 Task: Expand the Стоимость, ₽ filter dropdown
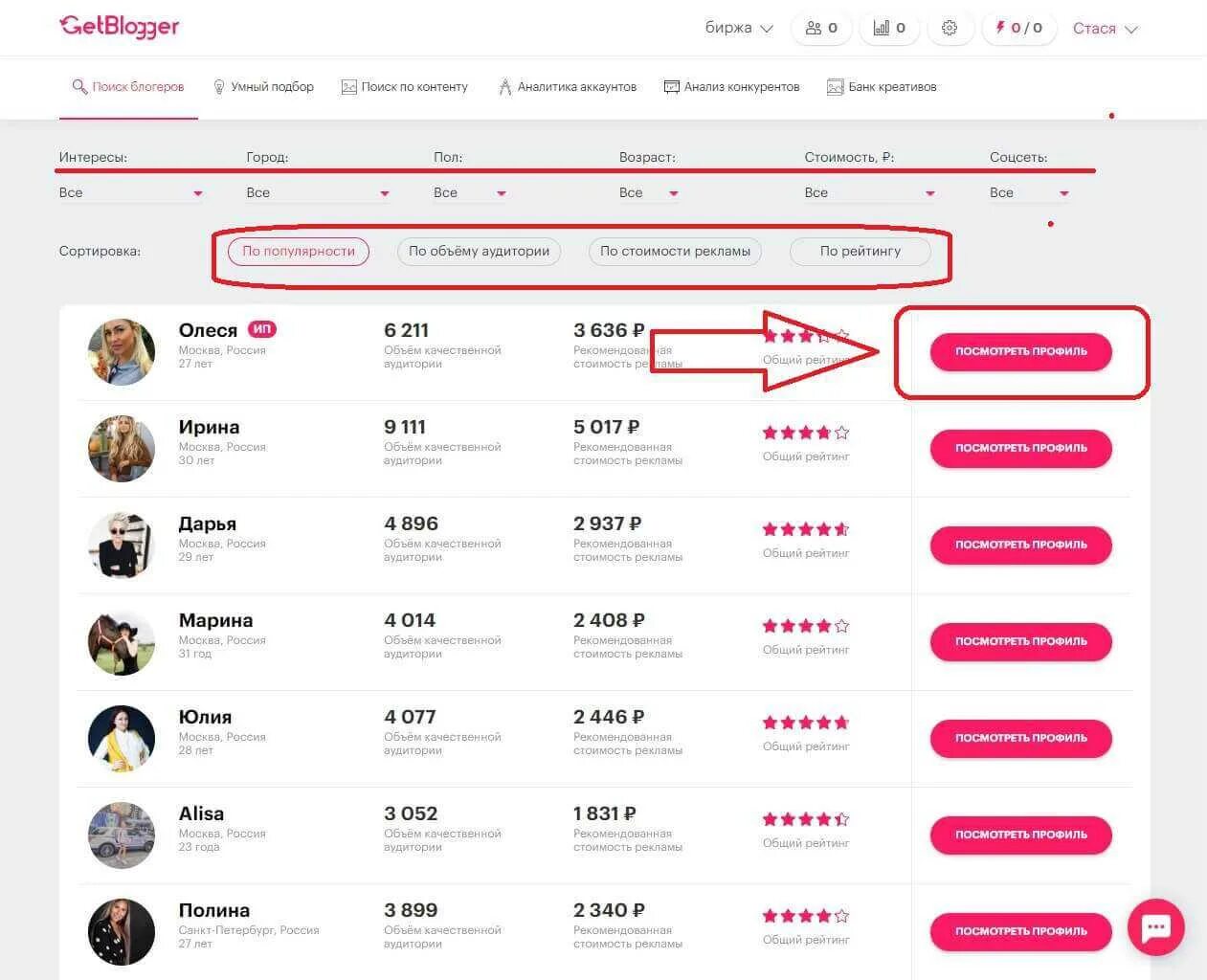pos(870,193)
